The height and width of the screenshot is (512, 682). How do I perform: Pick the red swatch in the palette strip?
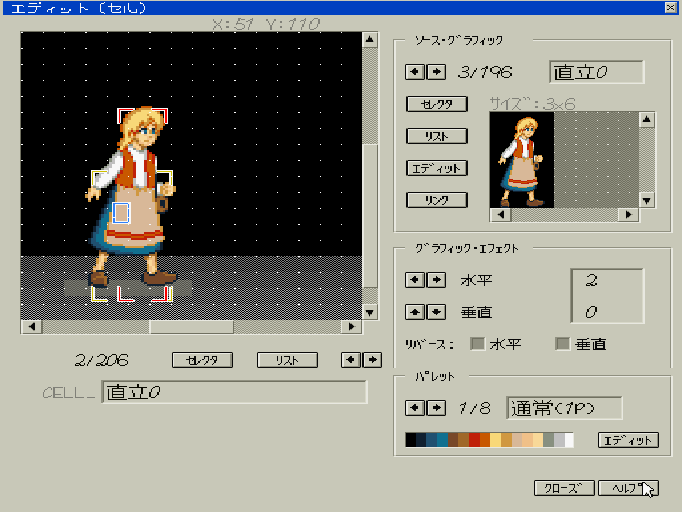pyautogui.click(x=474, y=440)
